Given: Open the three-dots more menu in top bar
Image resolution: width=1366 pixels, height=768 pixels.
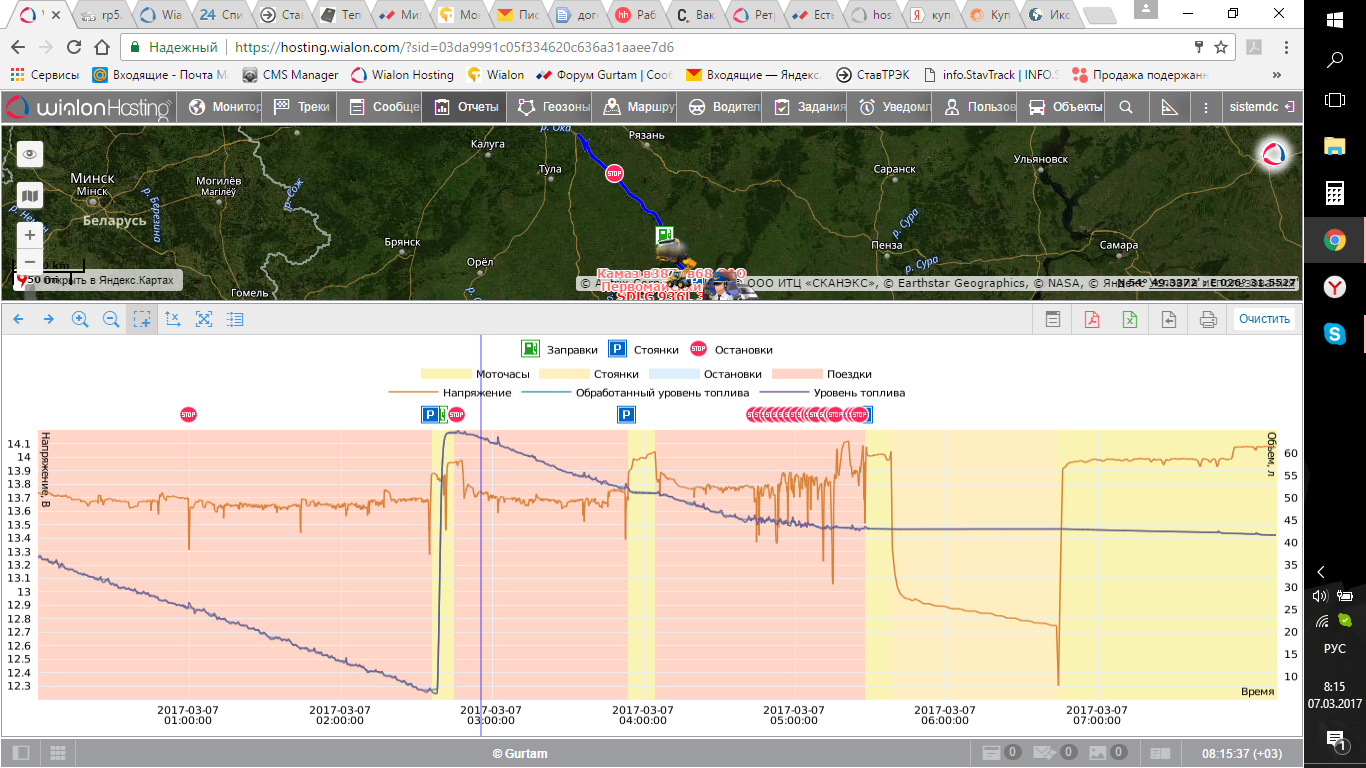Looking at the screenshot, I should click(x=1206, y=107).
